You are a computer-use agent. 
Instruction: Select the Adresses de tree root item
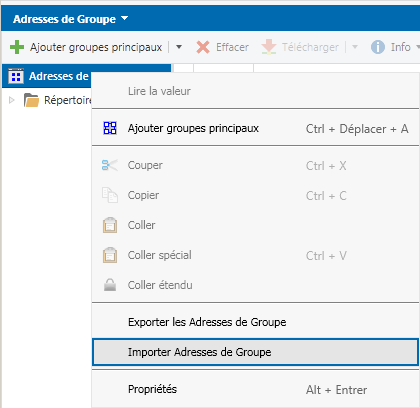tap(58, 76)
